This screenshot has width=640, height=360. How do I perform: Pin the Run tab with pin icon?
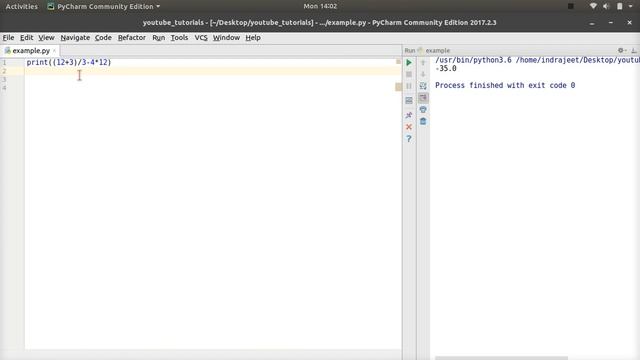coord(409,115)
